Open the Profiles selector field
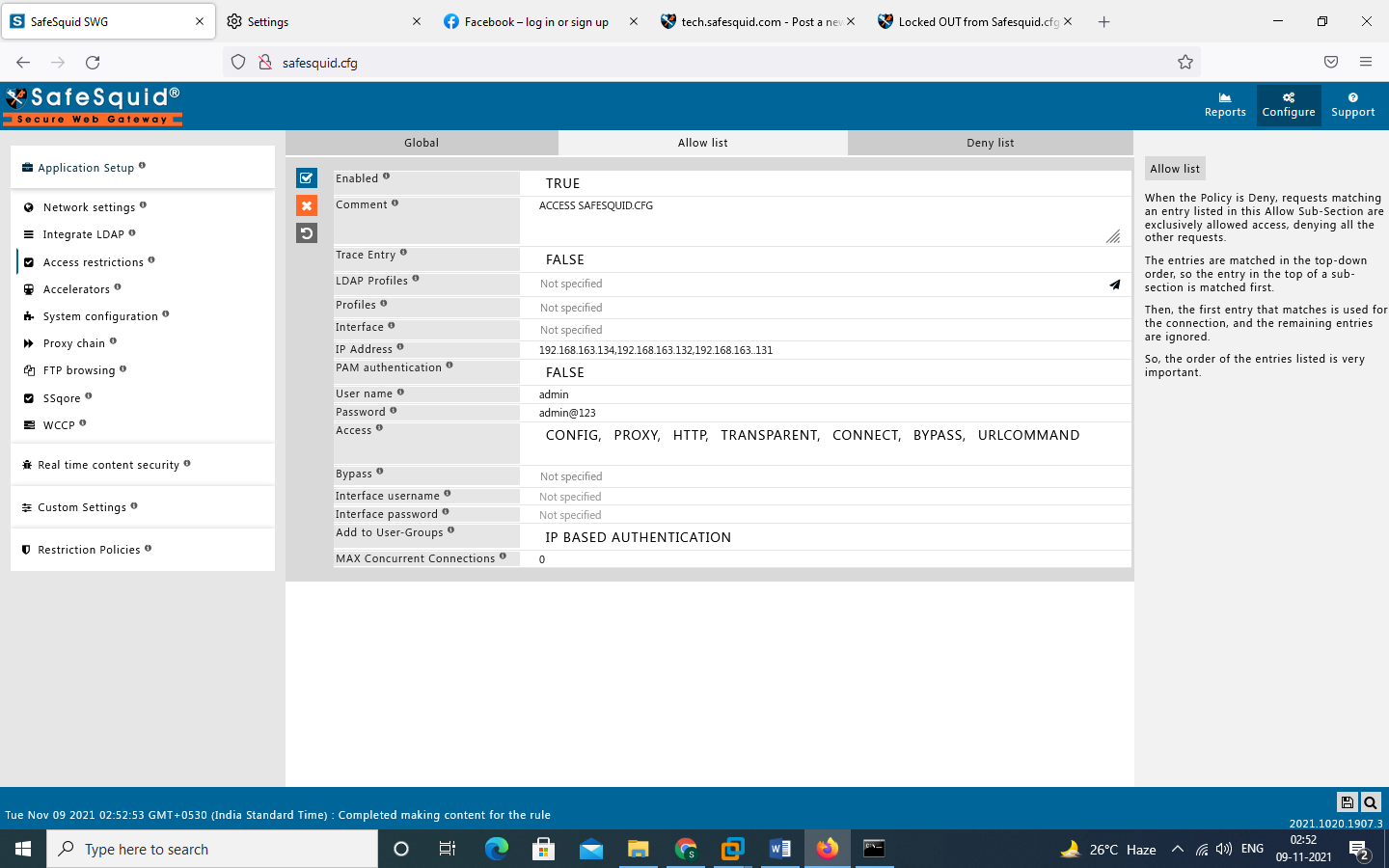The width and height of the screenshot is (1389, 868). (826, 308)
